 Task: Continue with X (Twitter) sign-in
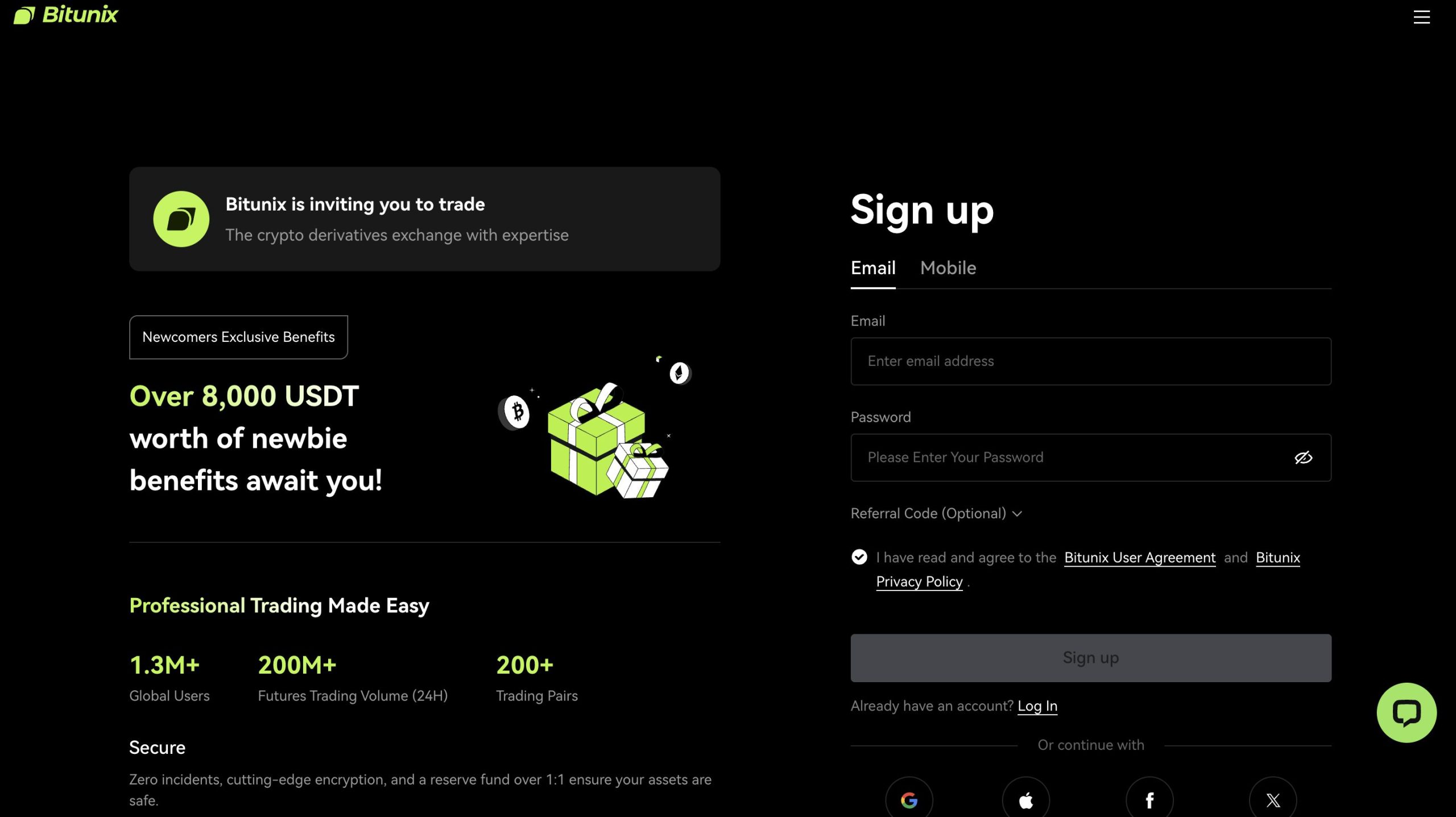click(x=1273, y=800)
